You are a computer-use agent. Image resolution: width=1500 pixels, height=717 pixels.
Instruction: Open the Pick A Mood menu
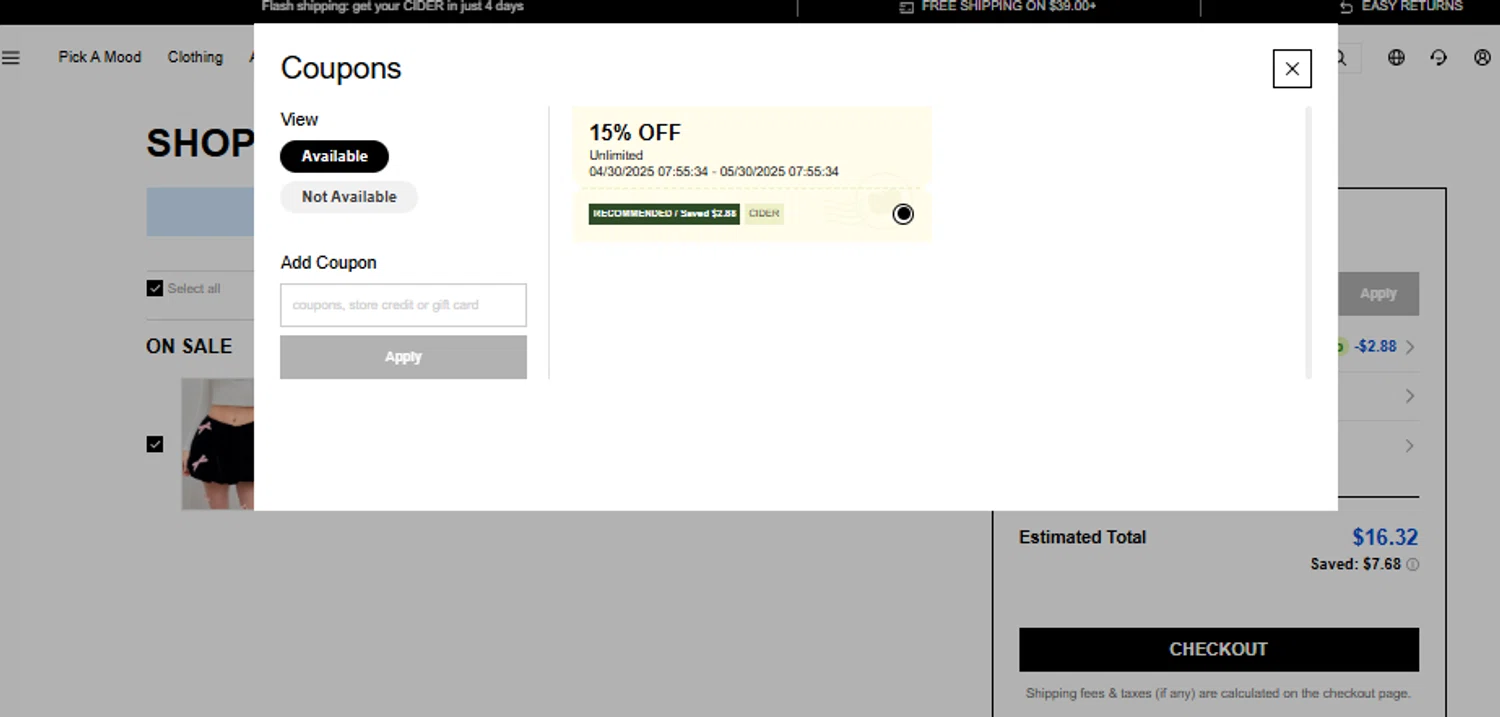(x=100, y=57)
